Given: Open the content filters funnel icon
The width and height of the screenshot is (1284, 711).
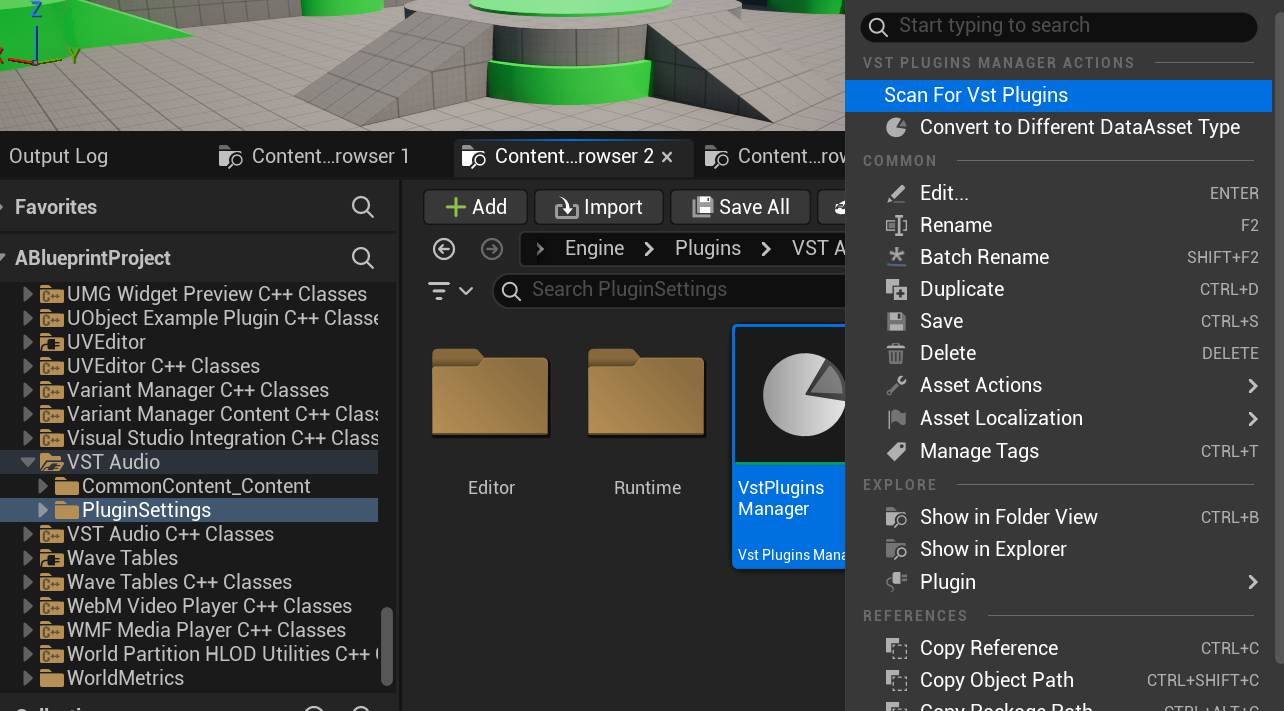Looking at the screenshot, I should [x=440, y=289].
